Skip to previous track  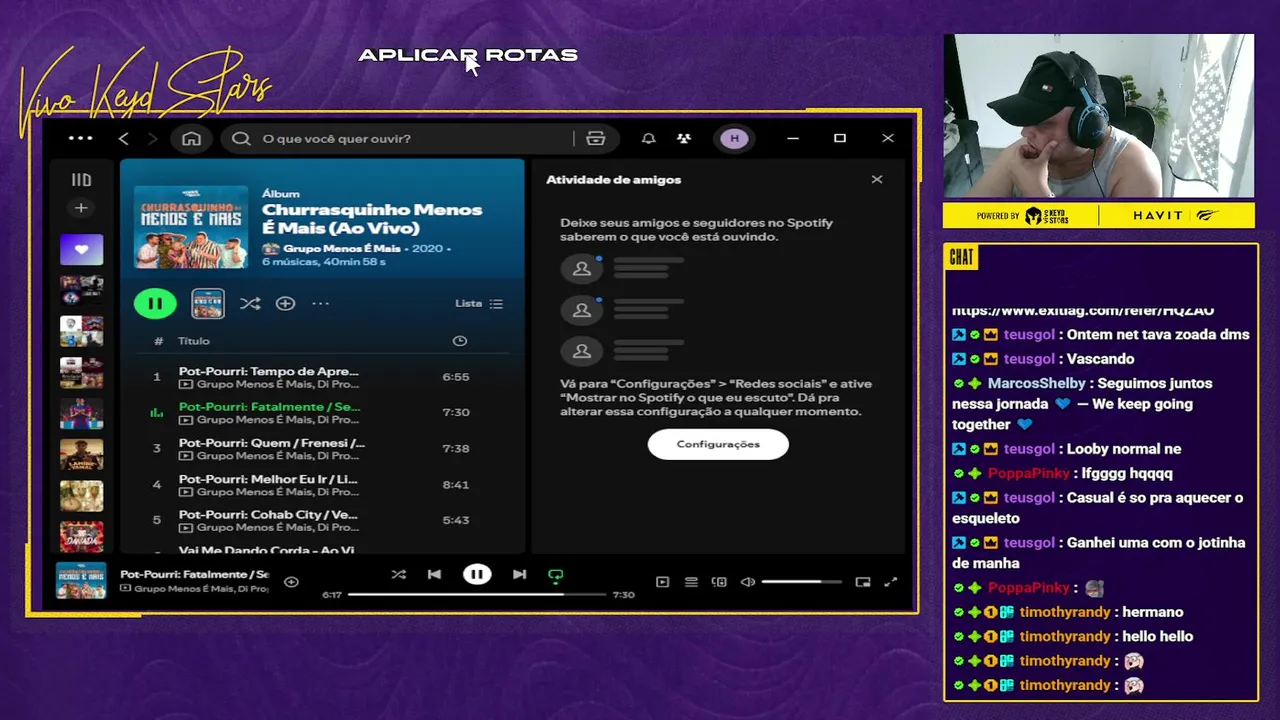point(434,574)
